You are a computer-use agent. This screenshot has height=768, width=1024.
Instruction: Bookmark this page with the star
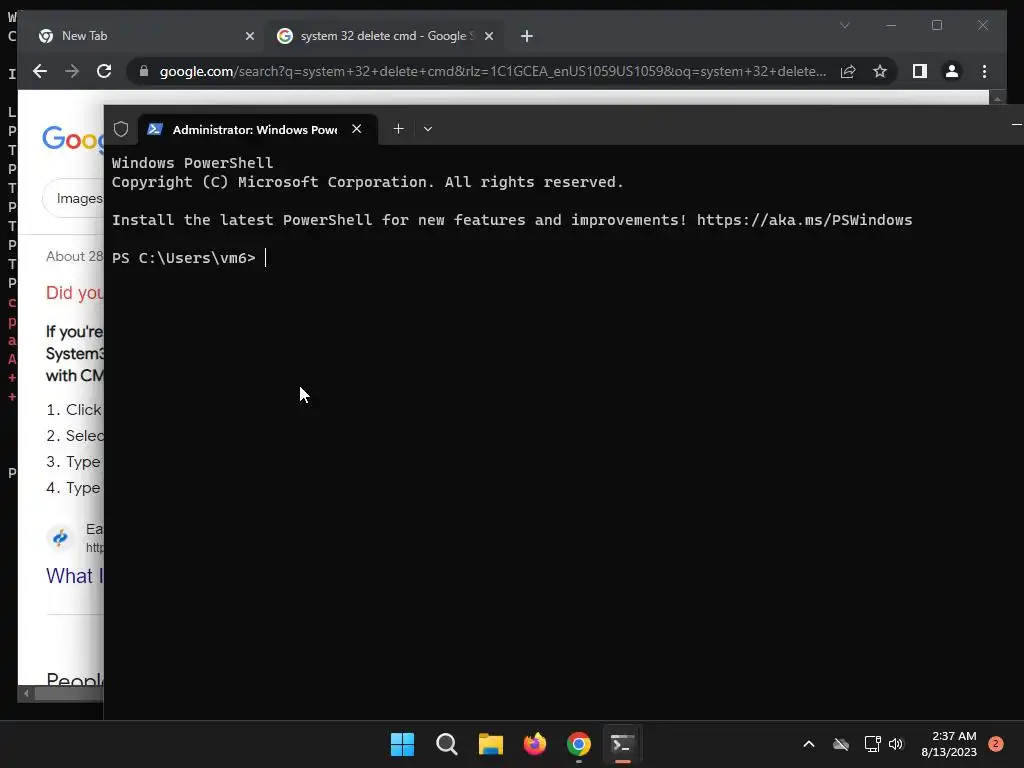click(880, 71)
